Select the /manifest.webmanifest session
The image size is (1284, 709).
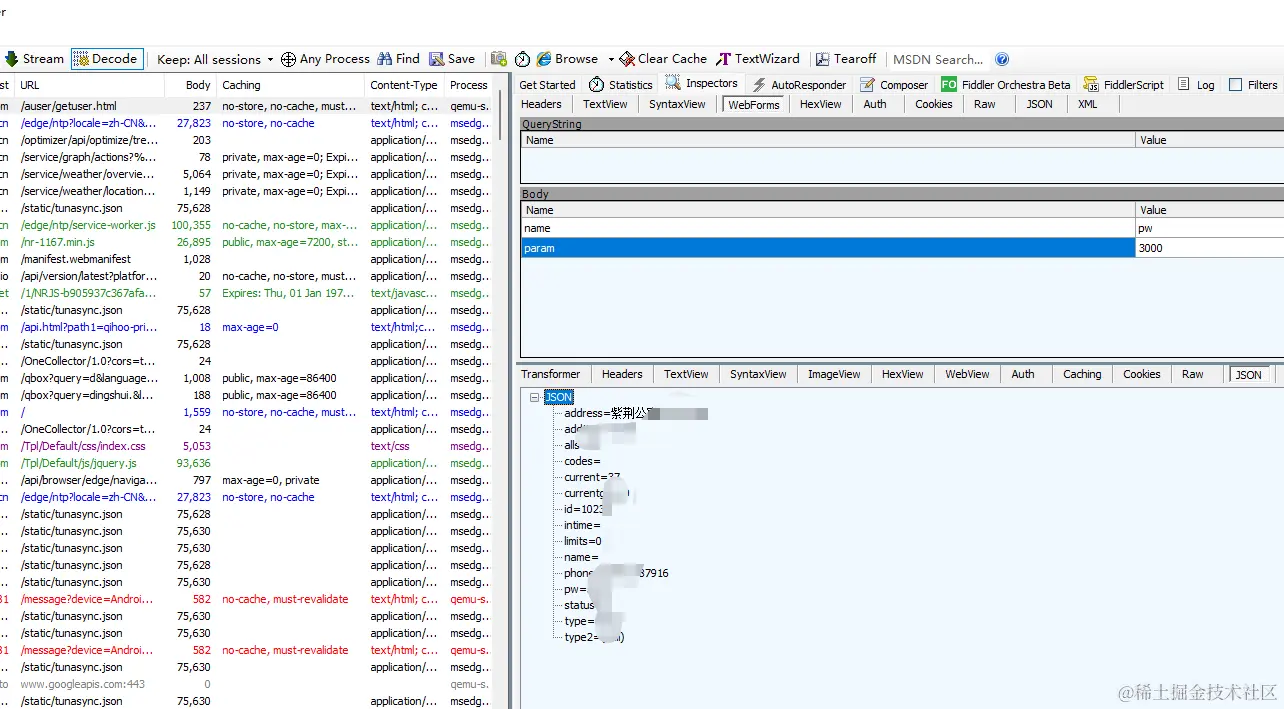pyautogui.click(x=246, y=259)
